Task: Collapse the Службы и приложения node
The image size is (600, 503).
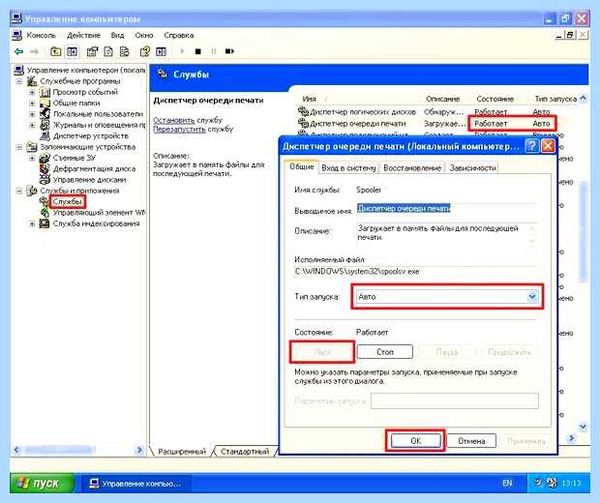Action: [x=19, y=190]
